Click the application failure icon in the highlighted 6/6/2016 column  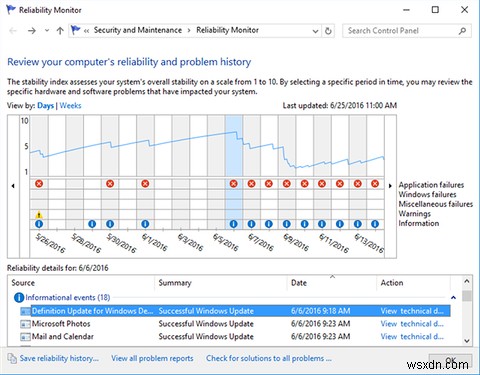234,184
